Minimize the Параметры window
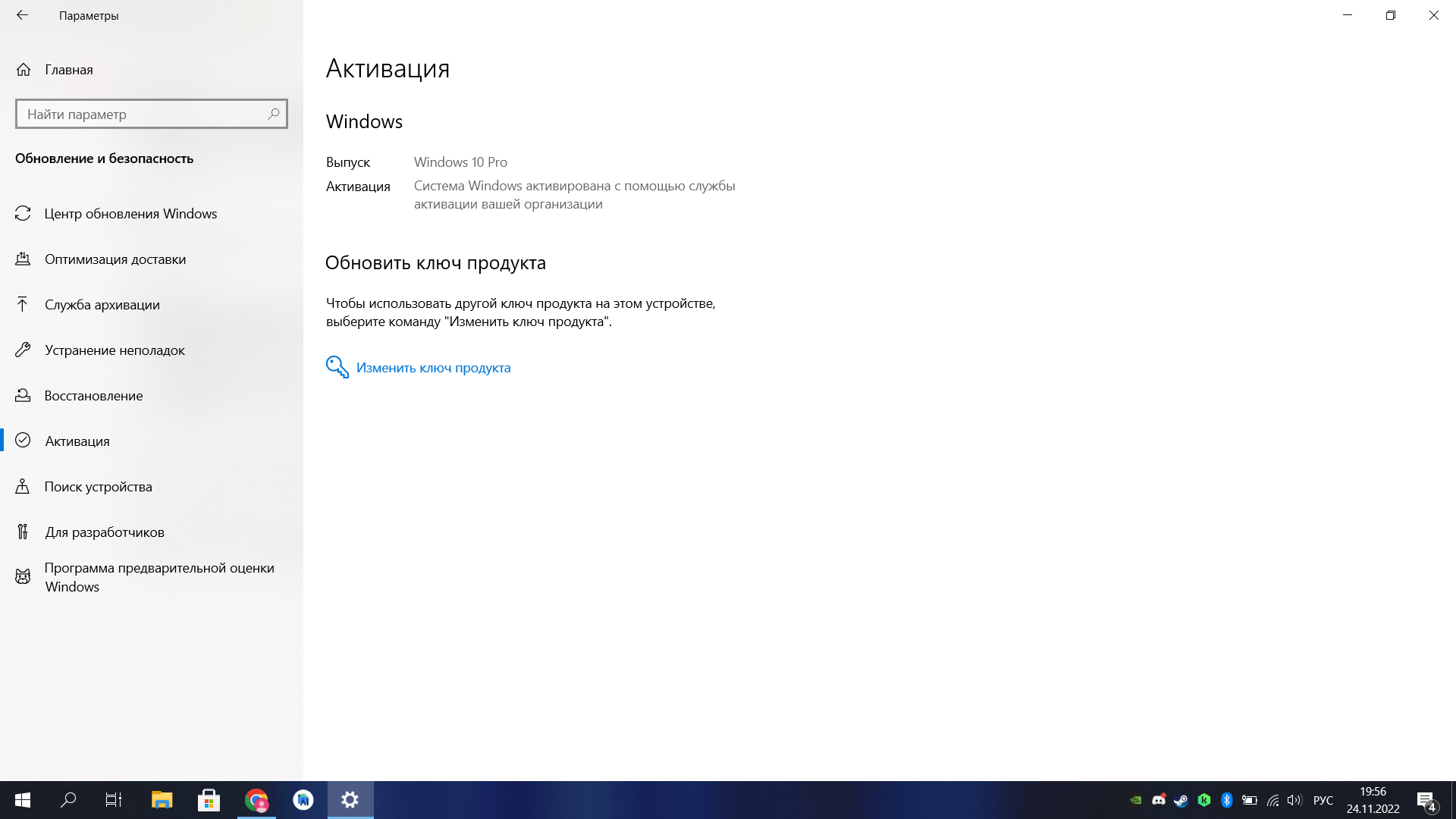Viewport: 1456px width, 819px height. tap(1348, 15)
